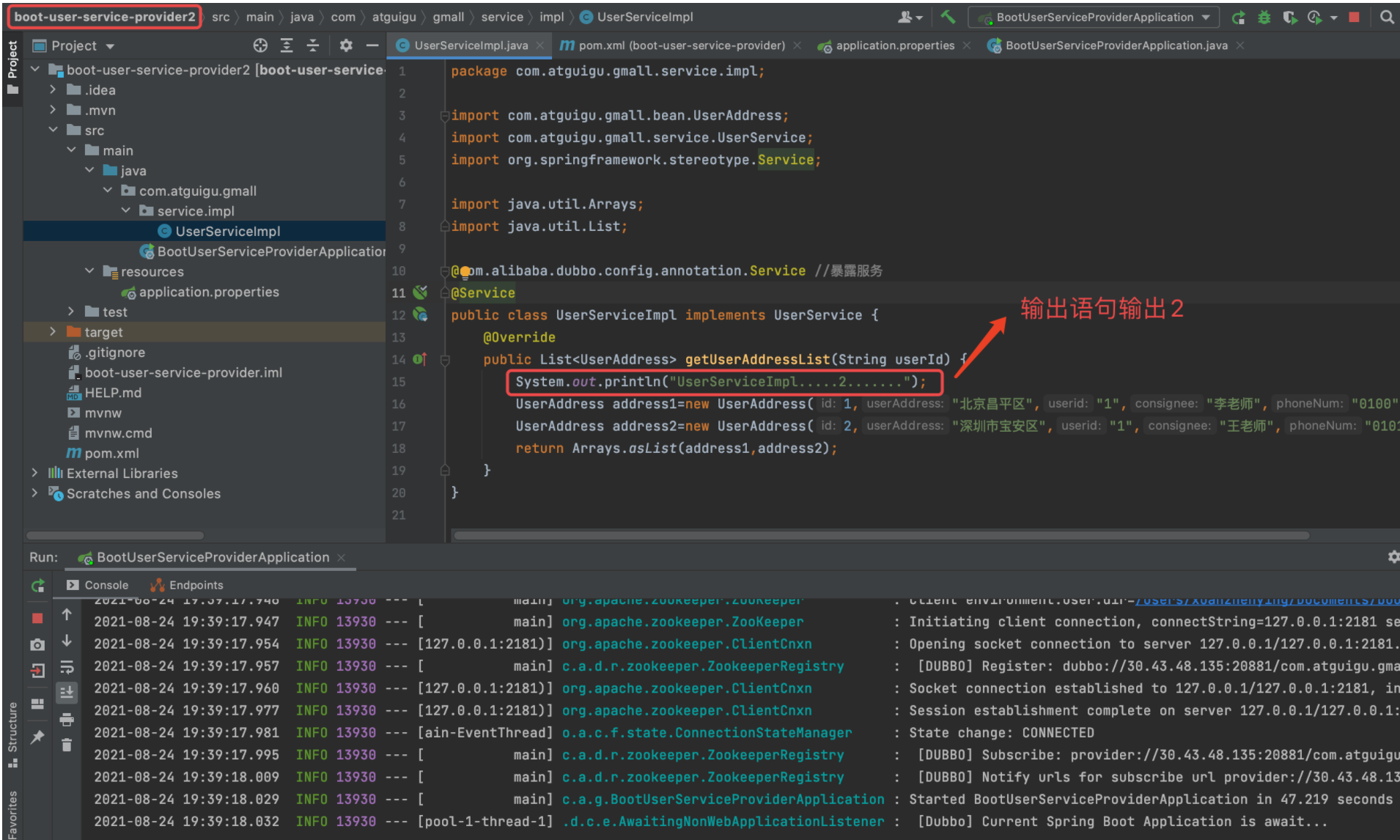Toggle soft-wrap in console
1400x840 pixels.
[x=67, y=667]
